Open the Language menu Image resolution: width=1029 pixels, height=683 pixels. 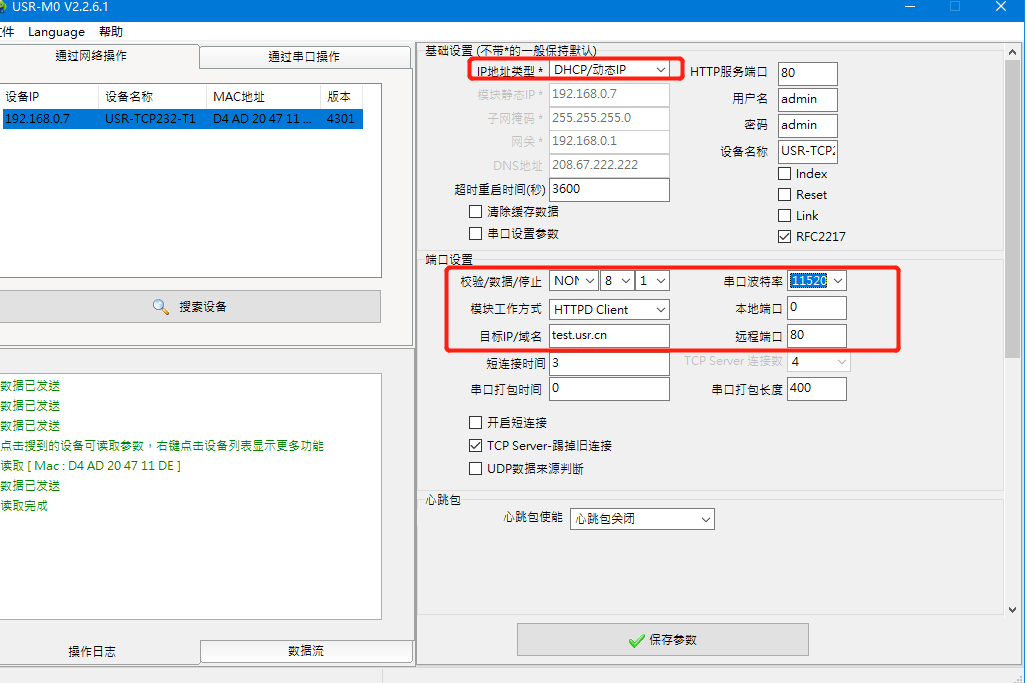[56, 32]
